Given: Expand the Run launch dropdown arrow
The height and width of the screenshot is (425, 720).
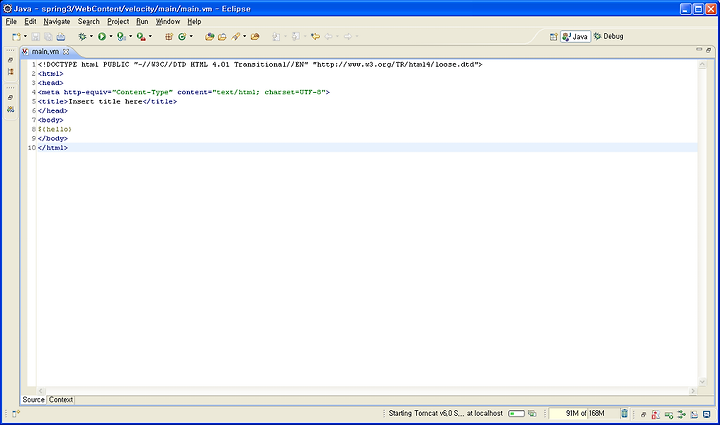Looking at the screenshot, I should tap(111, 37).
